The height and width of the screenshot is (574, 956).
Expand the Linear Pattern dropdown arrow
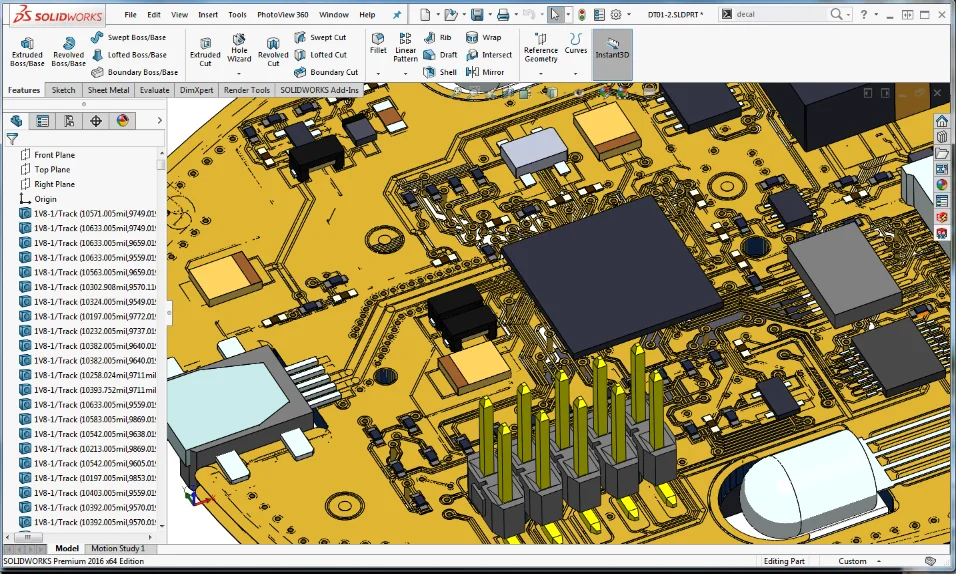(x=405, y=74)
